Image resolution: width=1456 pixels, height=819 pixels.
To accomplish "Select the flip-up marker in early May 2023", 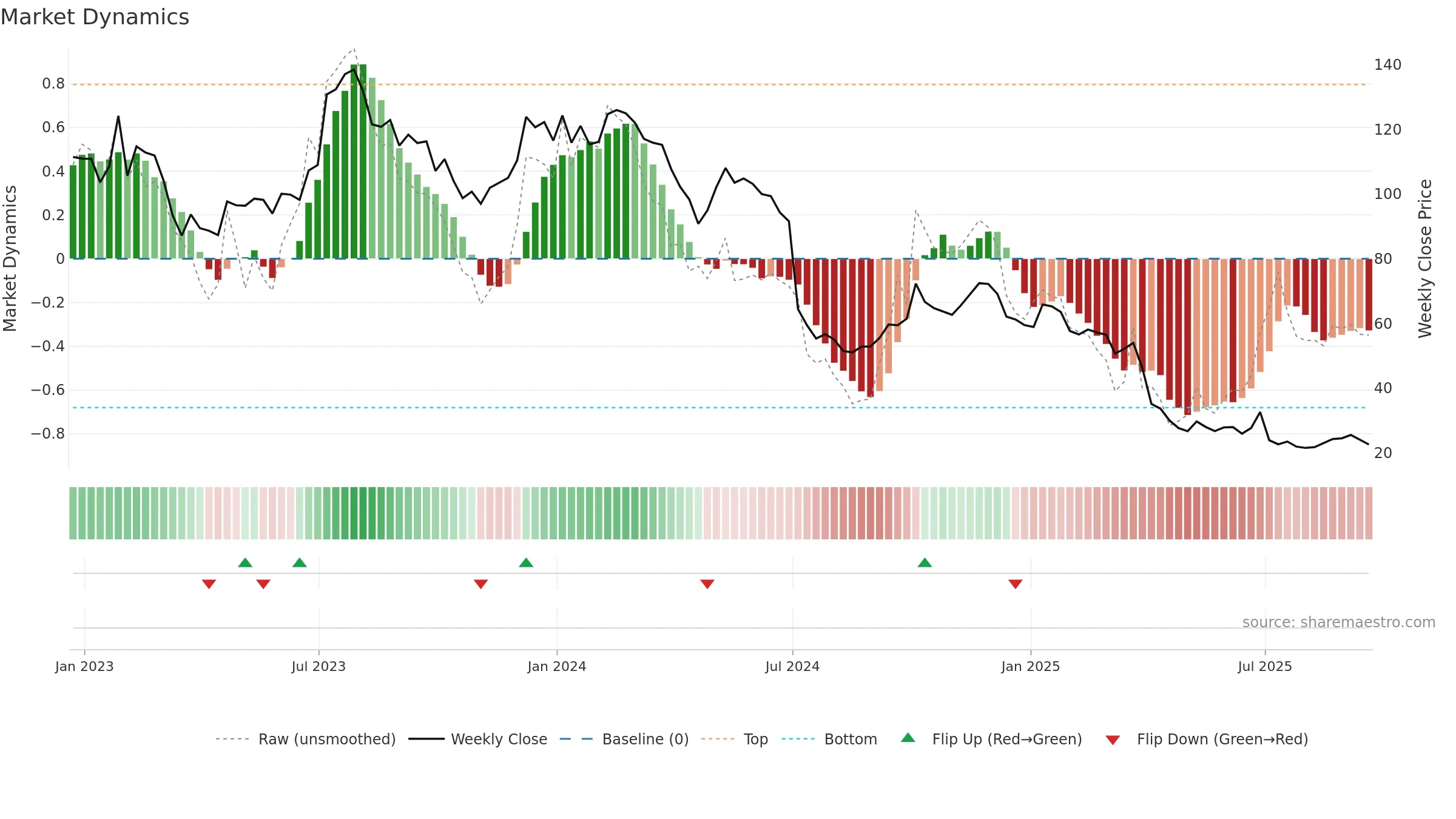I will [x=245, y=562].
